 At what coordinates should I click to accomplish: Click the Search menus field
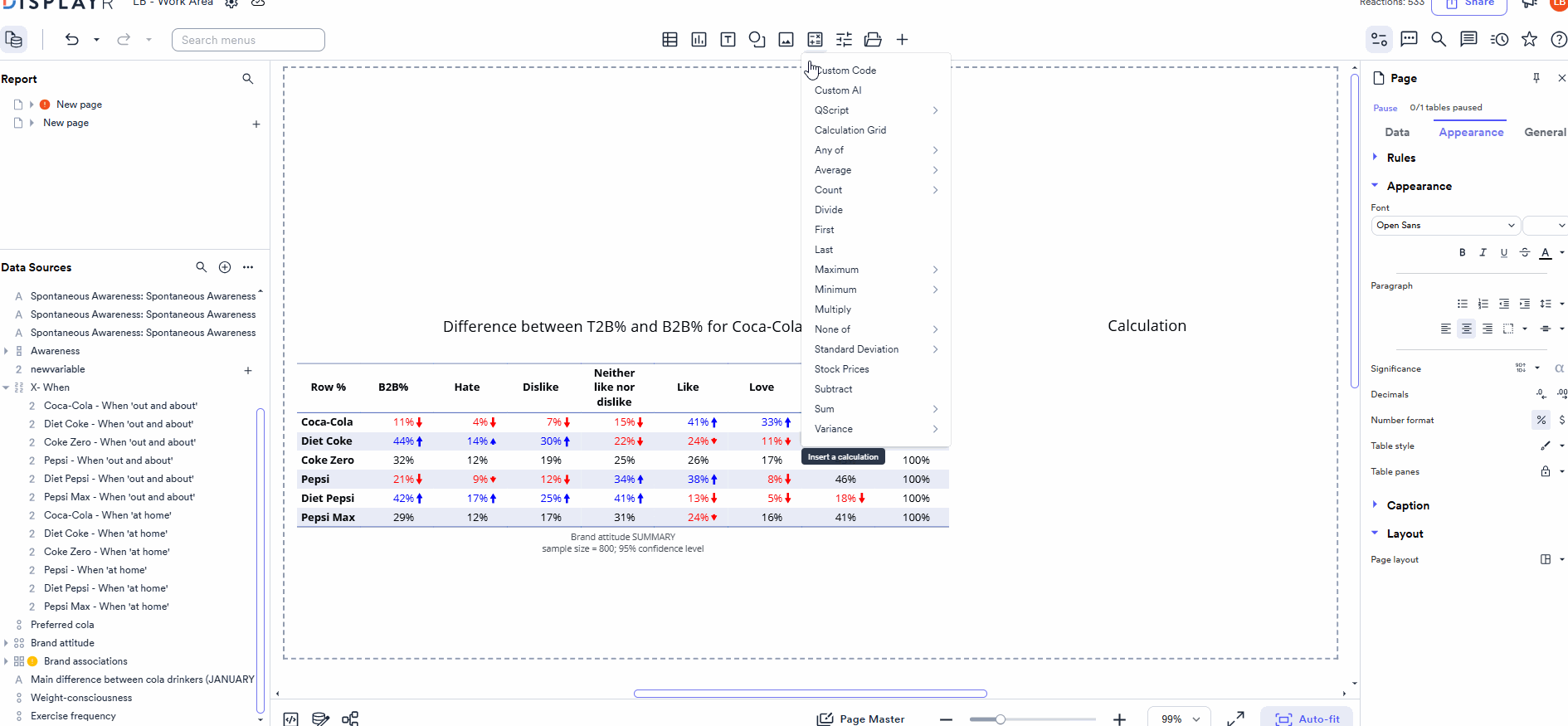[248, 40]
